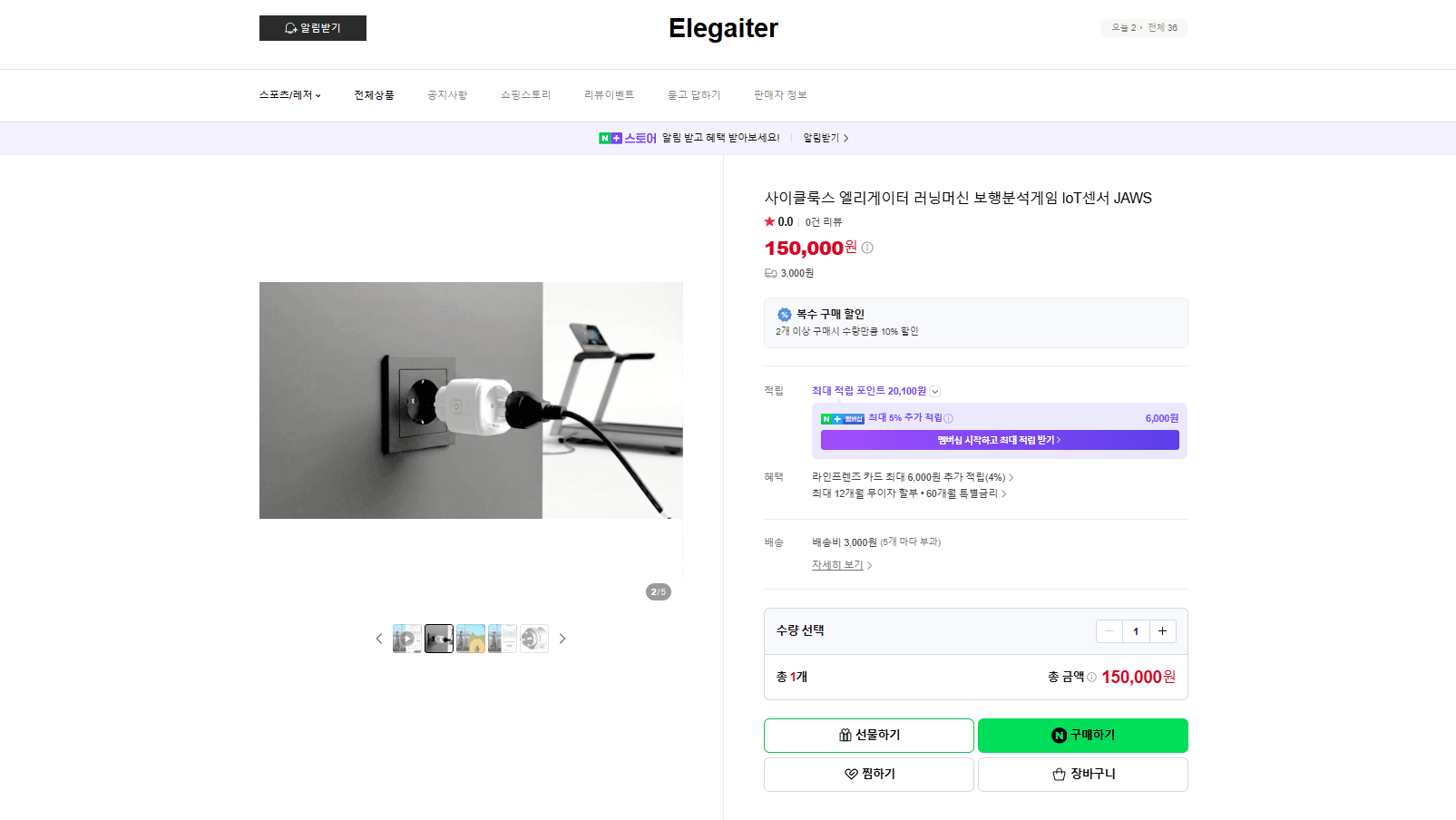Click the 150,000원 total amount text
1456x820 pixels.
(1138, 677)
